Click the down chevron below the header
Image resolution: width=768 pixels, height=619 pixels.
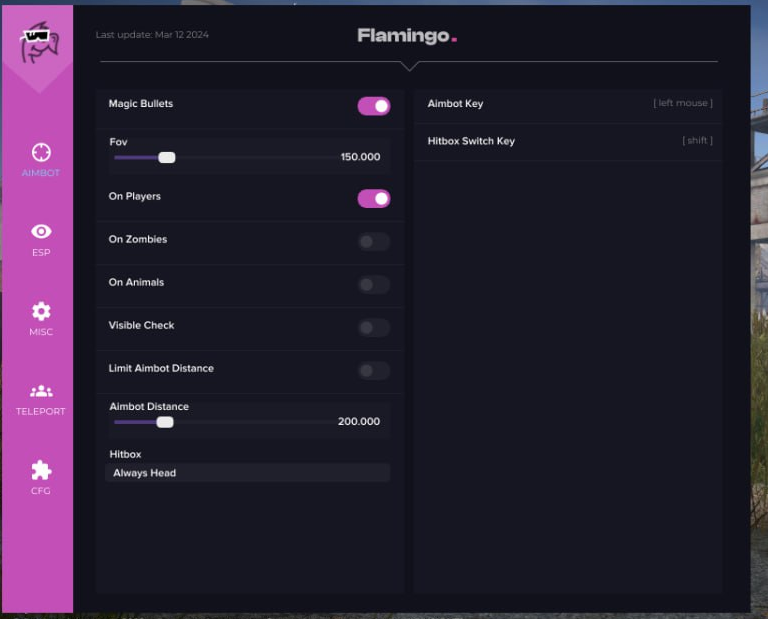[x=408, y=66]
